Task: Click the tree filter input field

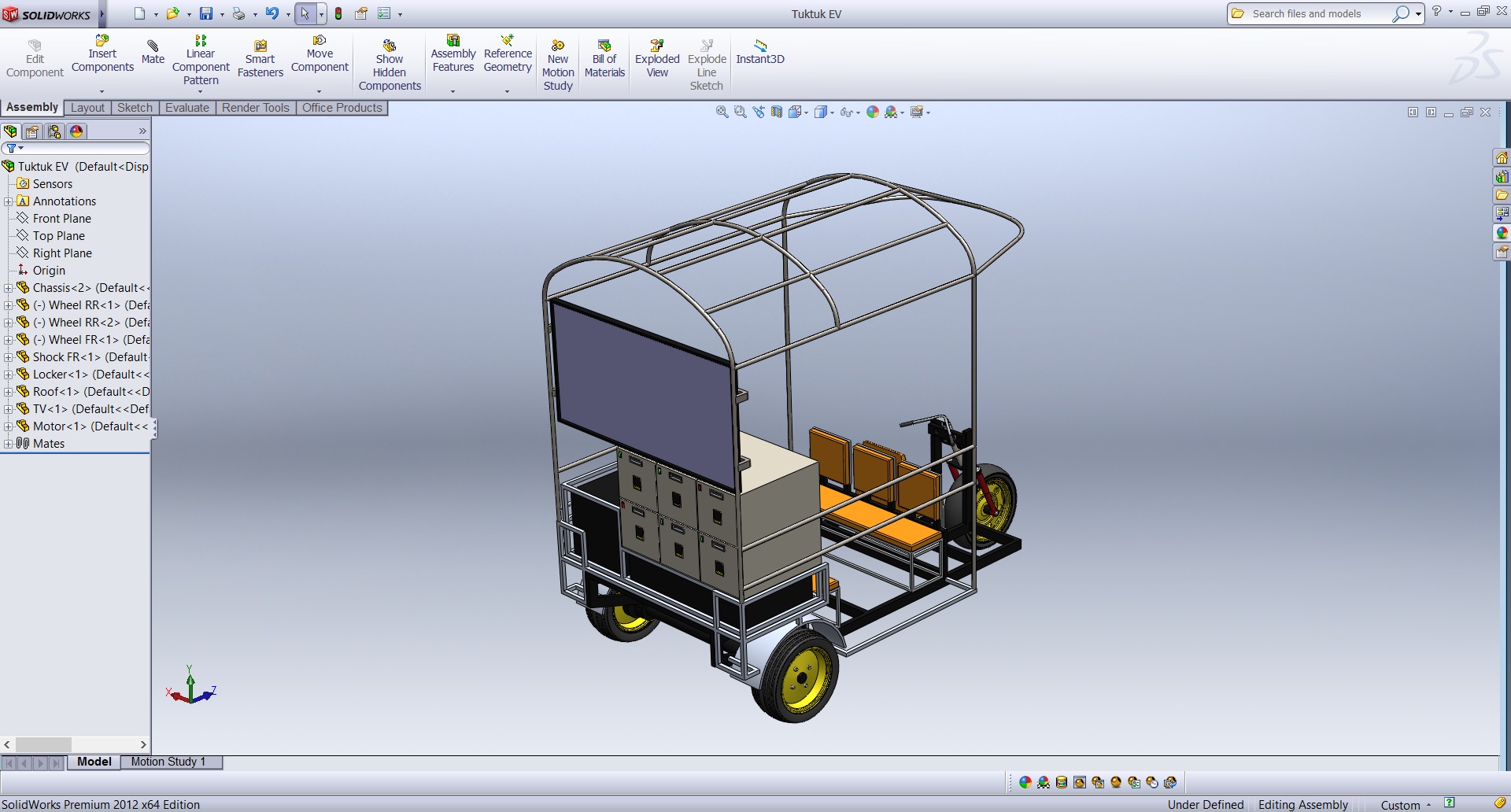Action: point(76,148)
